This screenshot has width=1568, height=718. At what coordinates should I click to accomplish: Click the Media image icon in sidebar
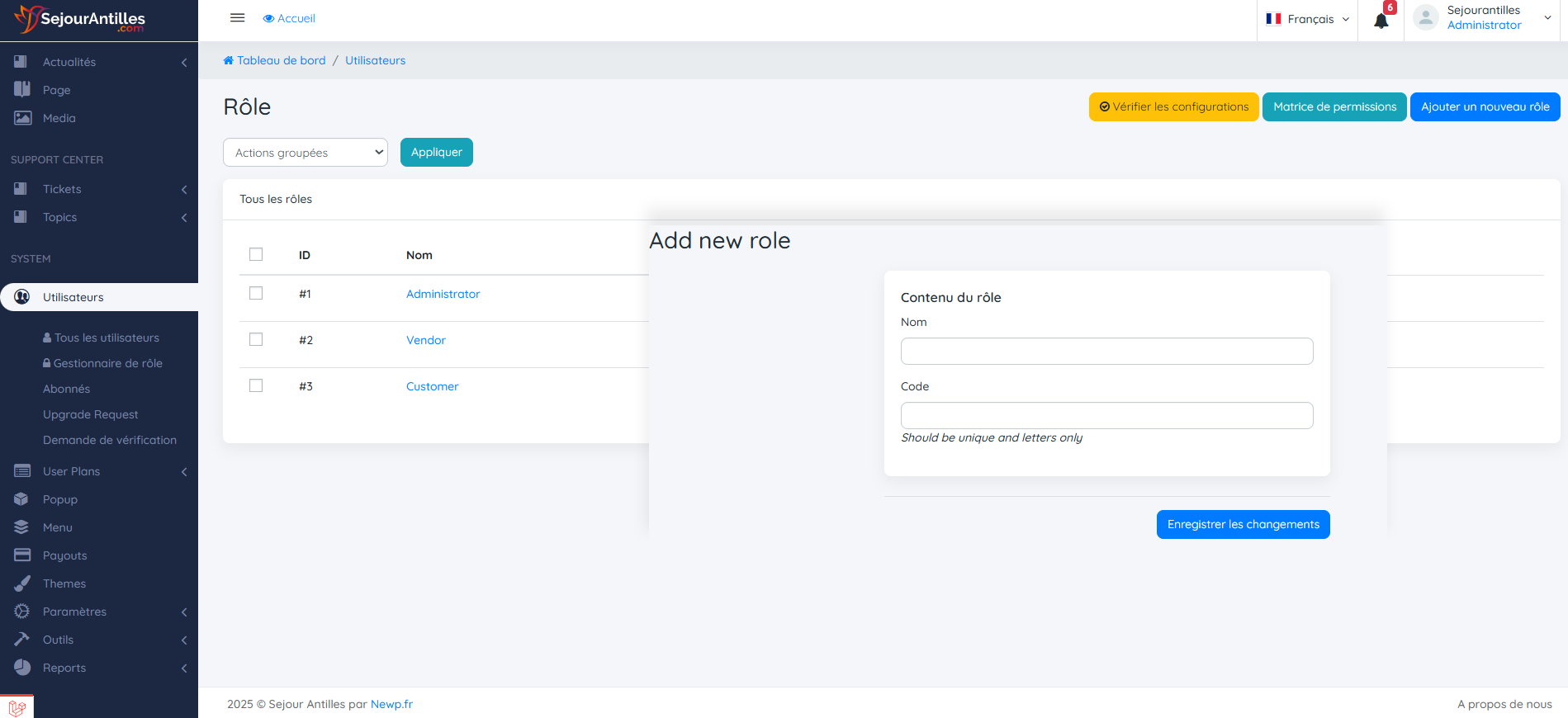(x=22, y=118)
